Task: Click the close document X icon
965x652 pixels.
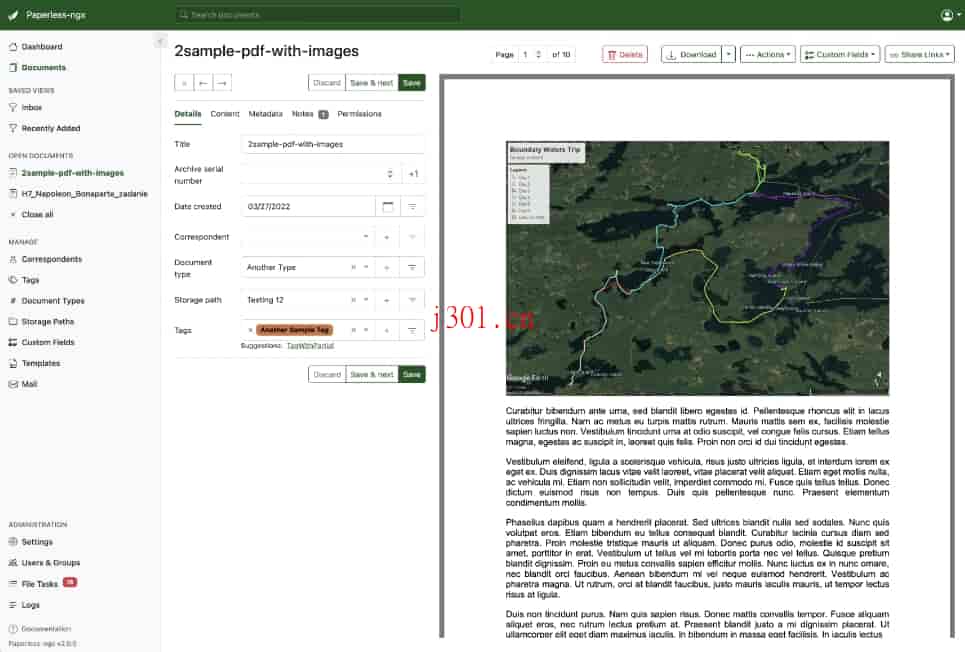Action: coord(184,83)
